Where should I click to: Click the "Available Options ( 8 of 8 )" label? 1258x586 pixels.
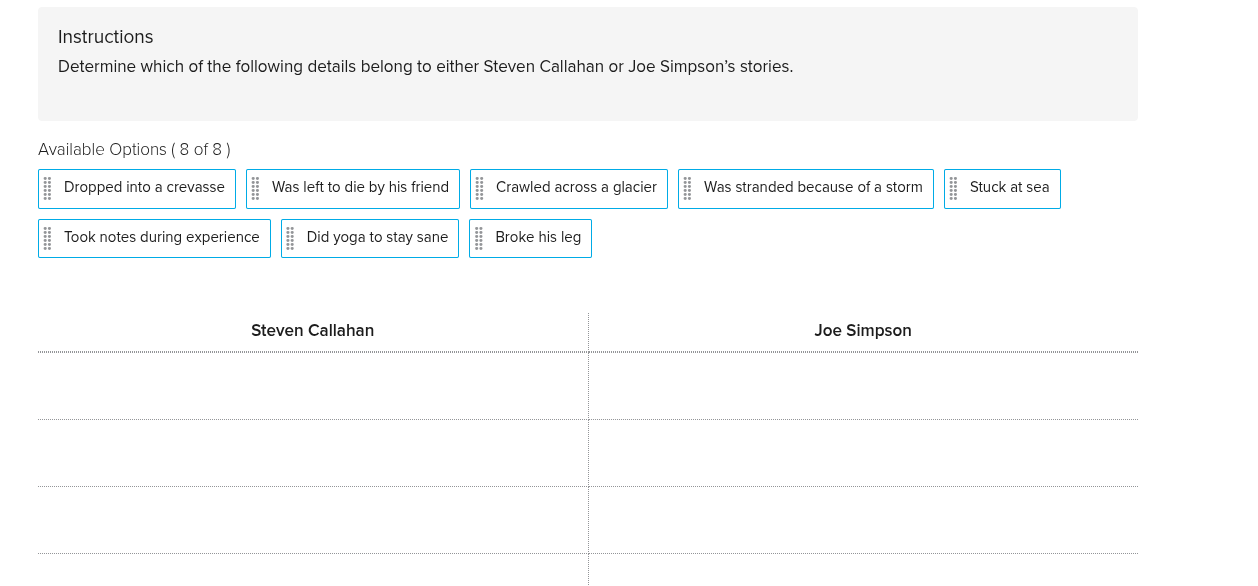point(134,149)
